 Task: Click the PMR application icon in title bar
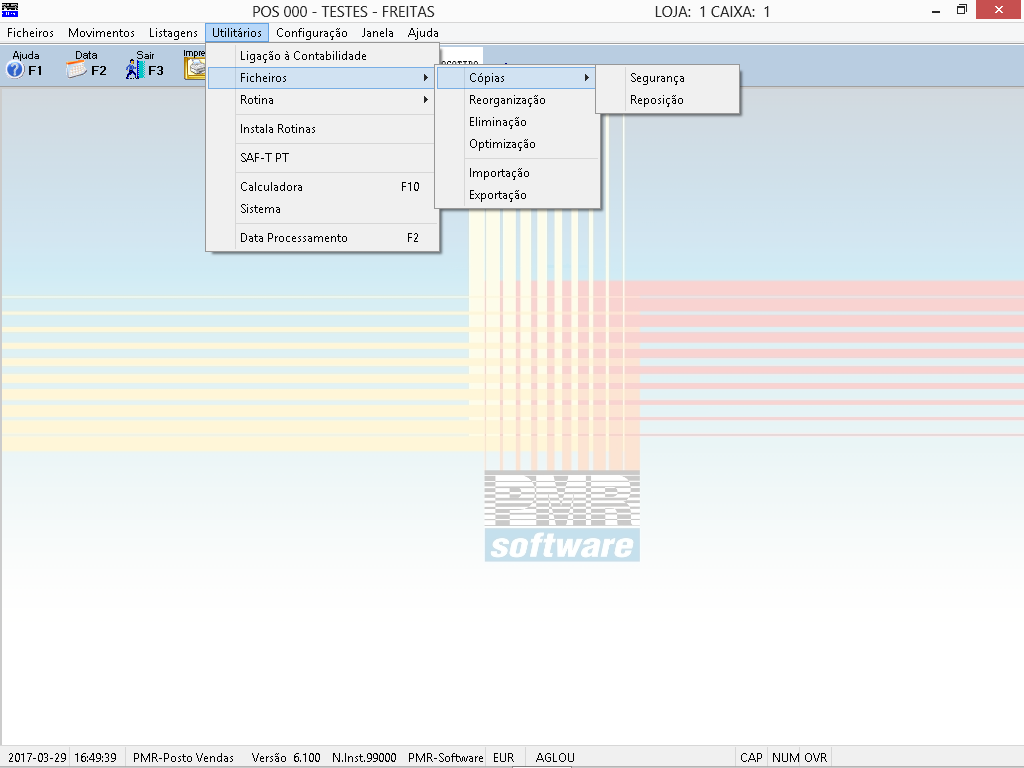(11, 11)
